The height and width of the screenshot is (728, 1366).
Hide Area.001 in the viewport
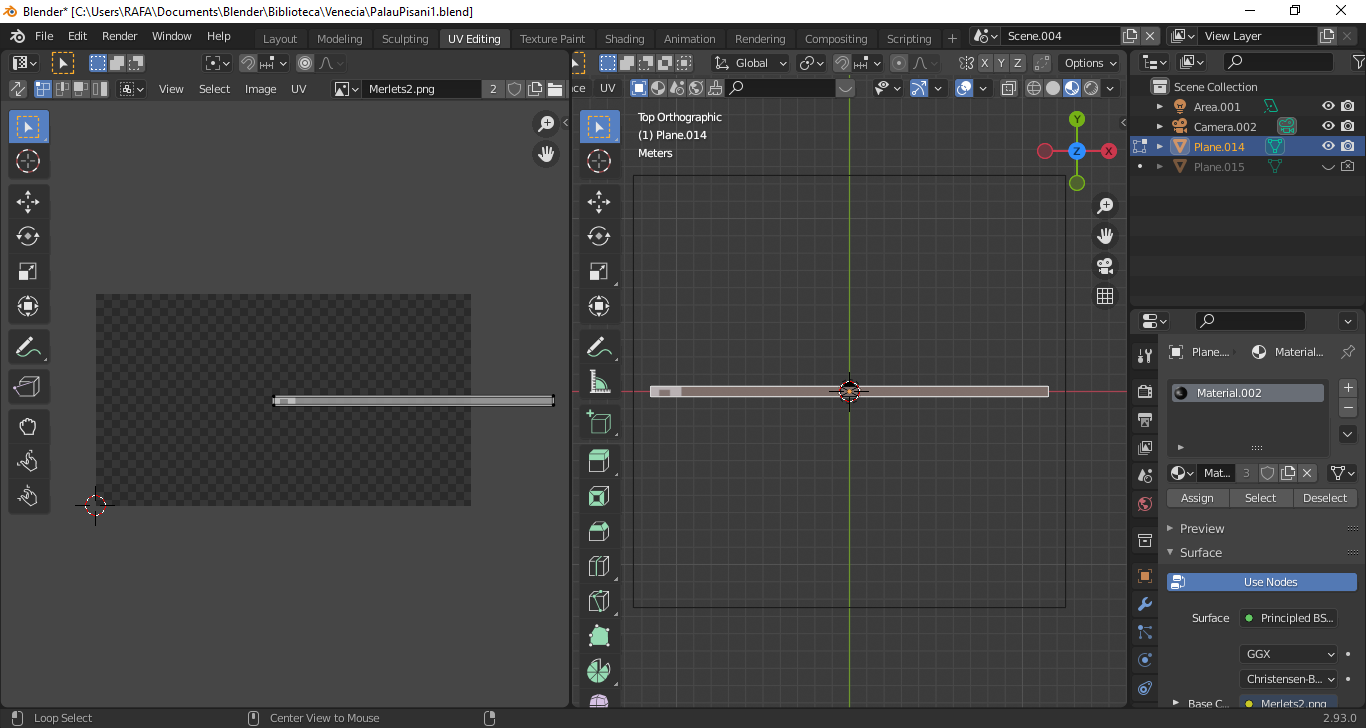1328,107
